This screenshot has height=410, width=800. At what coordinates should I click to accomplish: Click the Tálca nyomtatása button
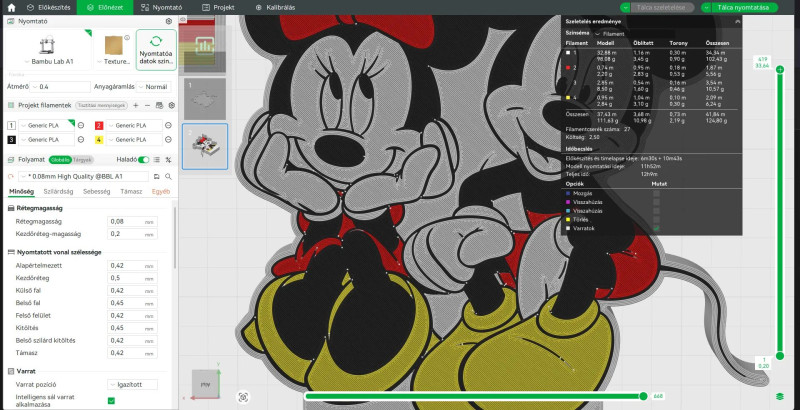coord(744,8)
